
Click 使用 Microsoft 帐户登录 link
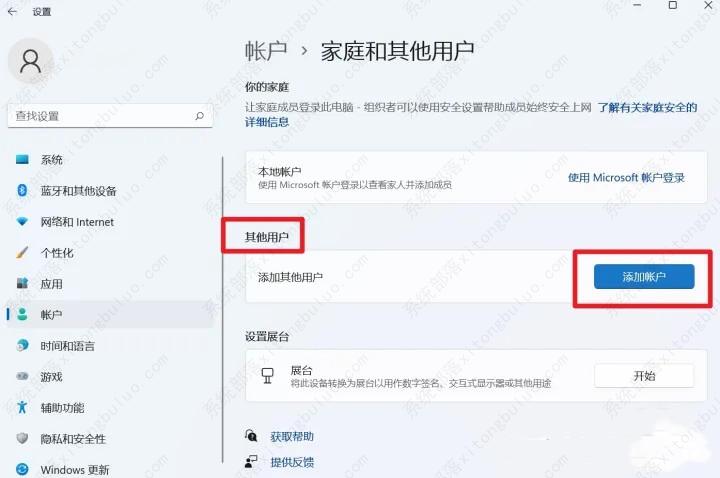coord(626,178)
